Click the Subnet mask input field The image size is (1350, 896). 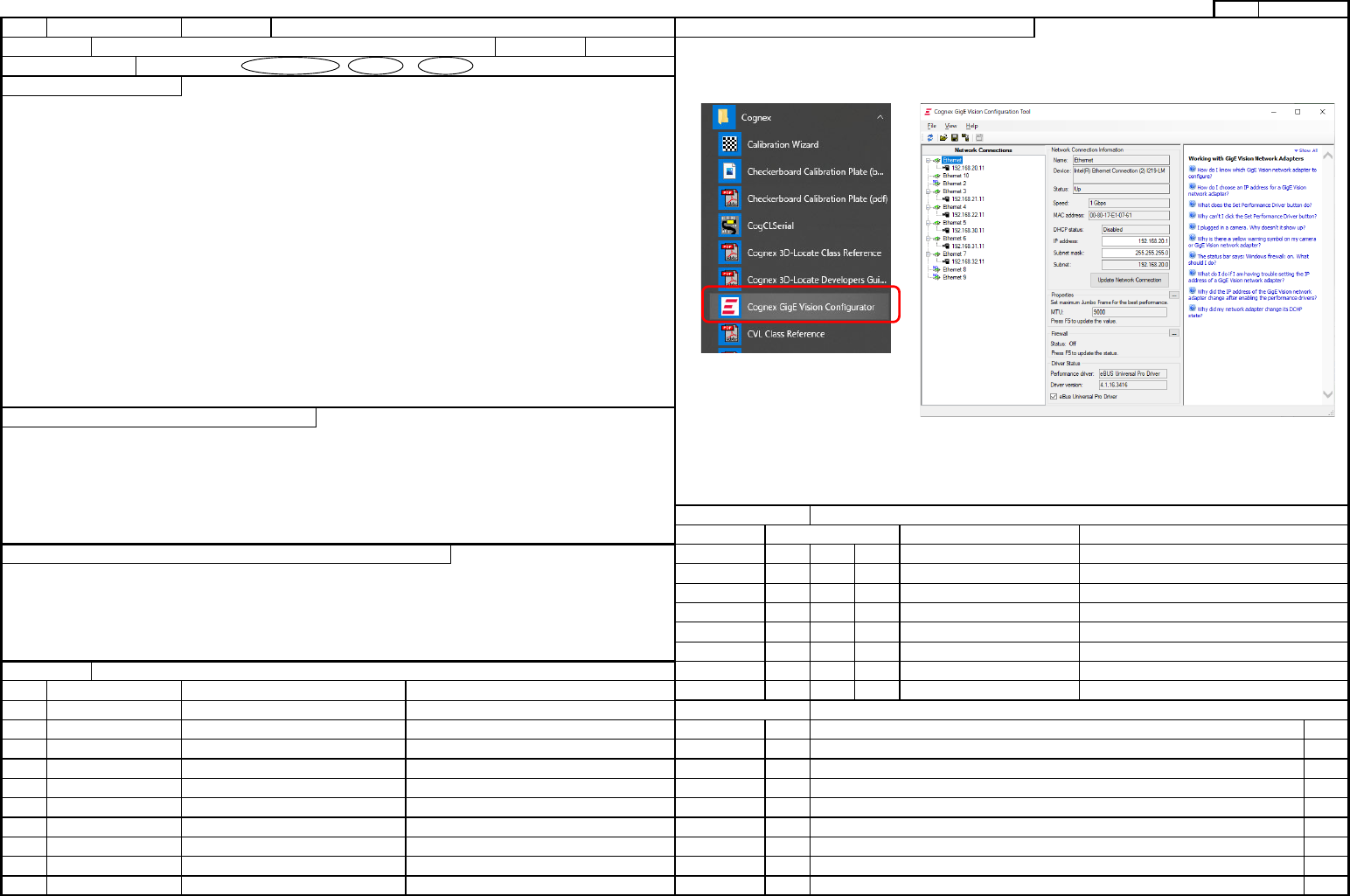point(1135,253)
